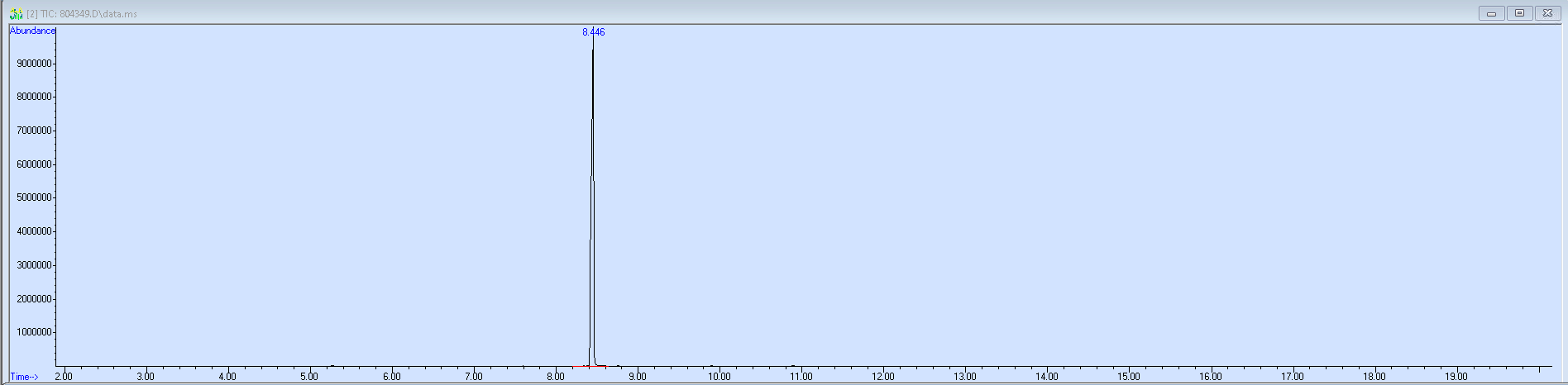Click the 7.00 time axis label

pos(474,377)
